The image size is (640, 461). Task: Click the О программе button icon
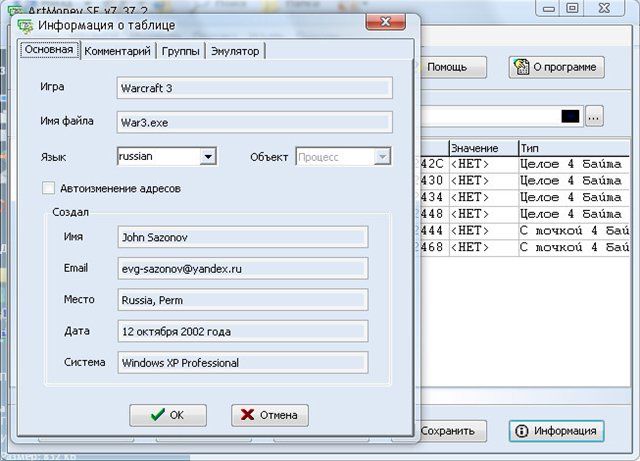(x=521, y=67)
